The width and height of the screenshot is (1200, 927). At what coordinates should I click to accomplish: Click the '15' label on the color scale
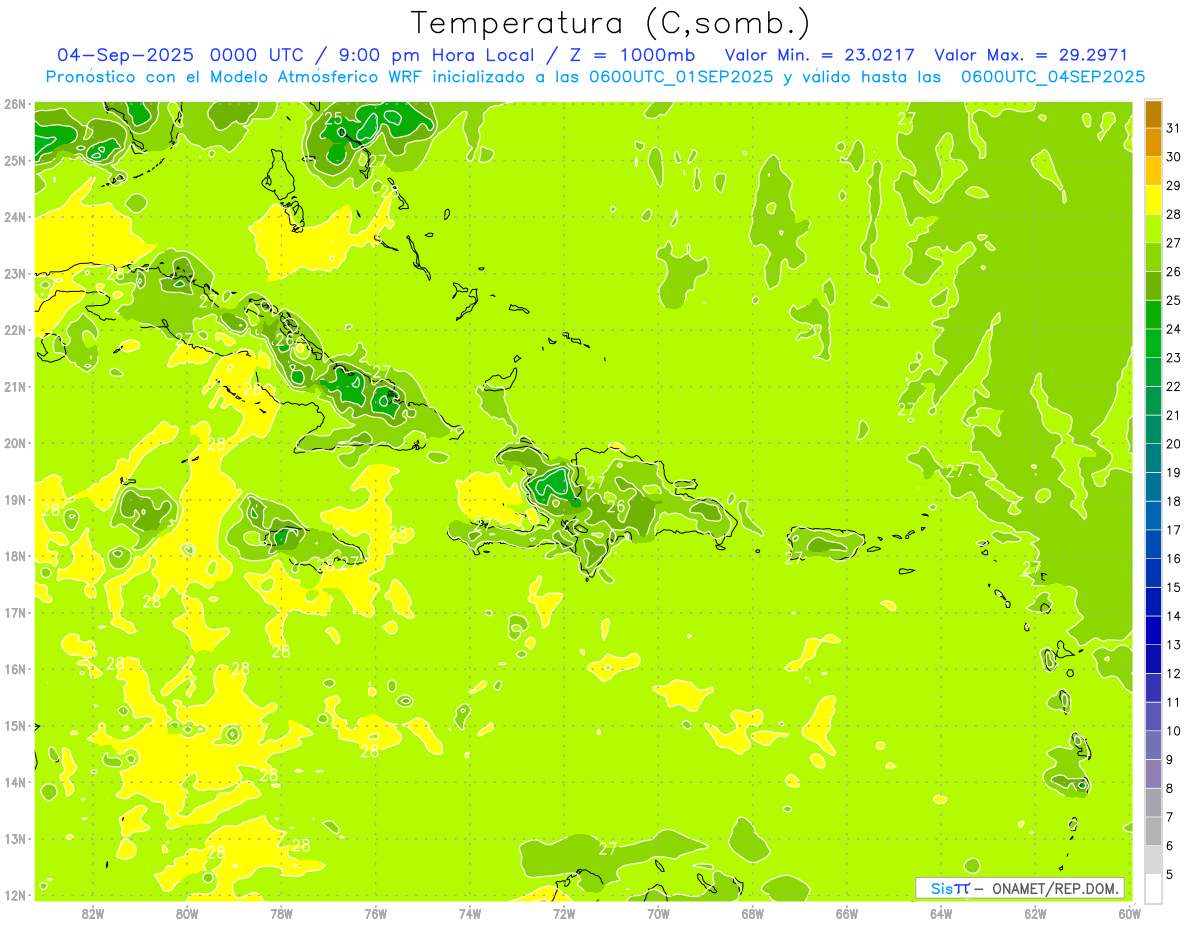pos(1173,587)
